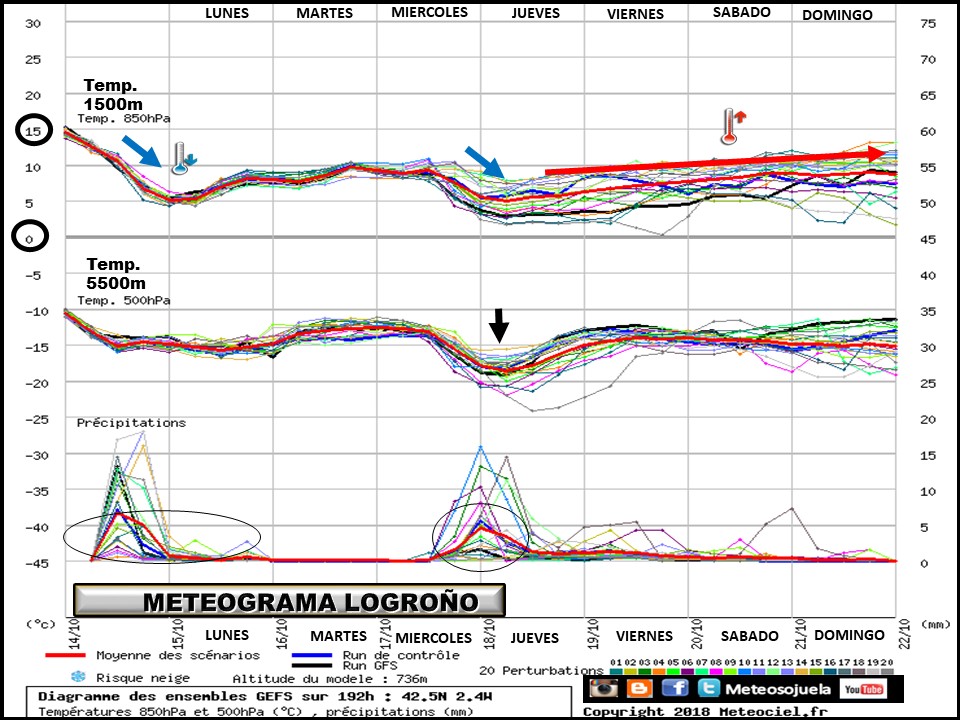Image resolution: width=960 pixels, height=720 pixels.
Task: Click the Temp. 1500m annotation
Action: pyautogui.click(x=113, y=94)
